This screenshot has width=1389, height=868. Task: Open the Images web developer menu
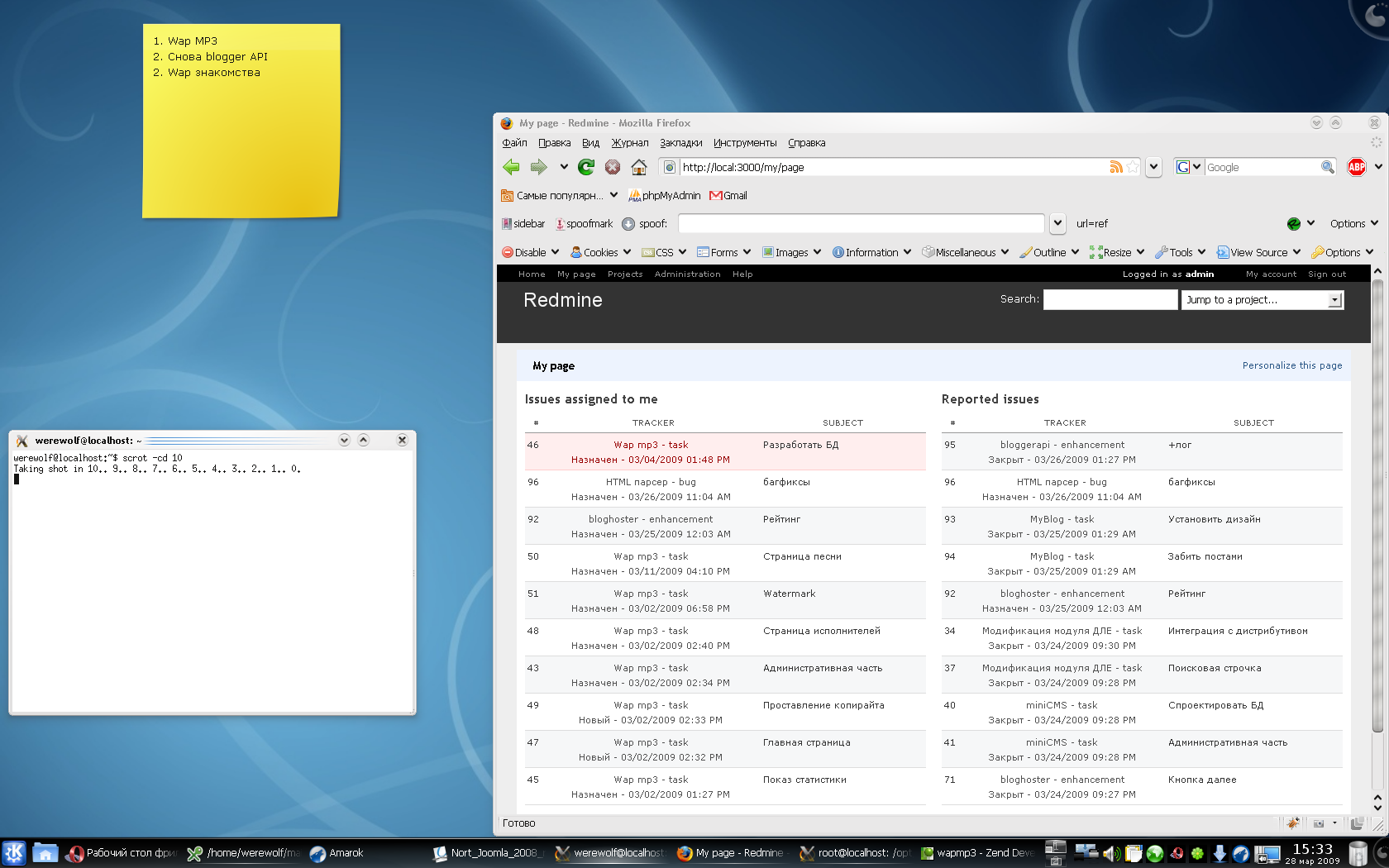point(792,252)
